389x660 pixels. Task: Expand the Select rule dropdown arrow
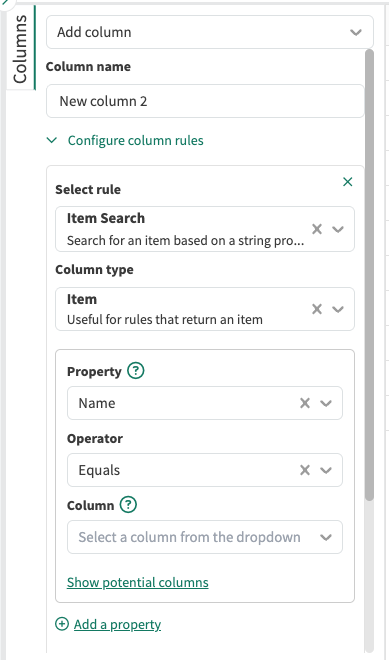[338, 229]
